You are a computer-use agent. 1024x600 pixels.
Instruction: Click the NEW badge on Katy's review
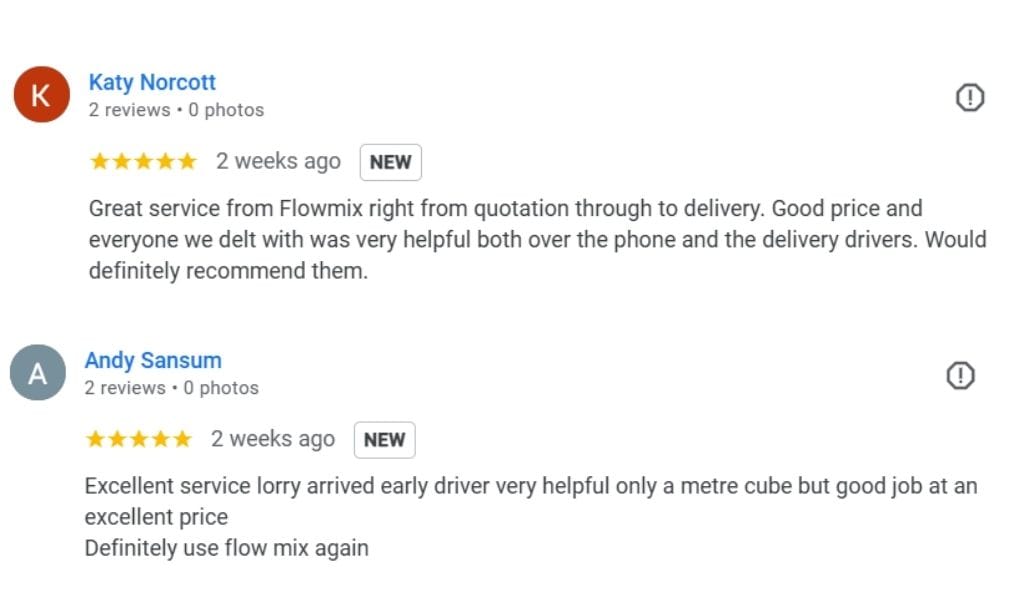[x=390, y=162]
